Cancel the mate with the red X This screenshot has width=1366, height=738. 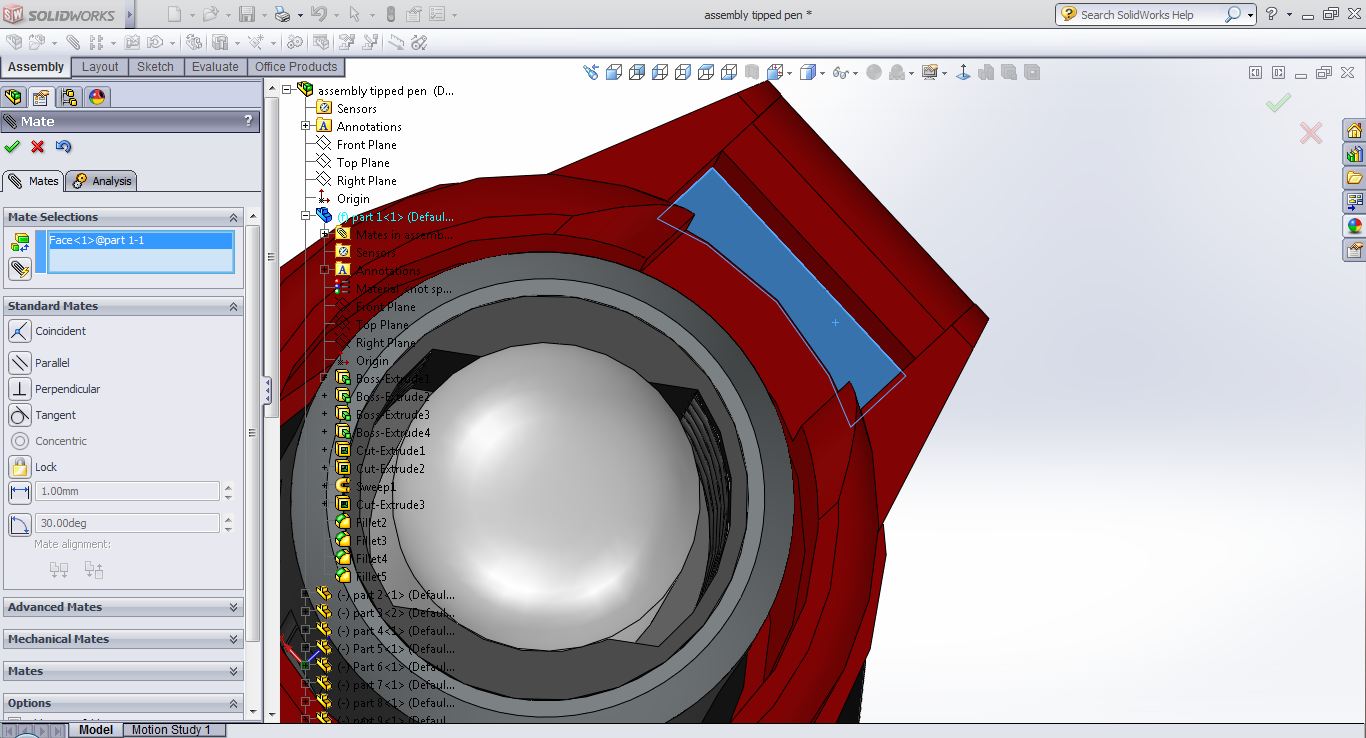click(x=38, y=147)
